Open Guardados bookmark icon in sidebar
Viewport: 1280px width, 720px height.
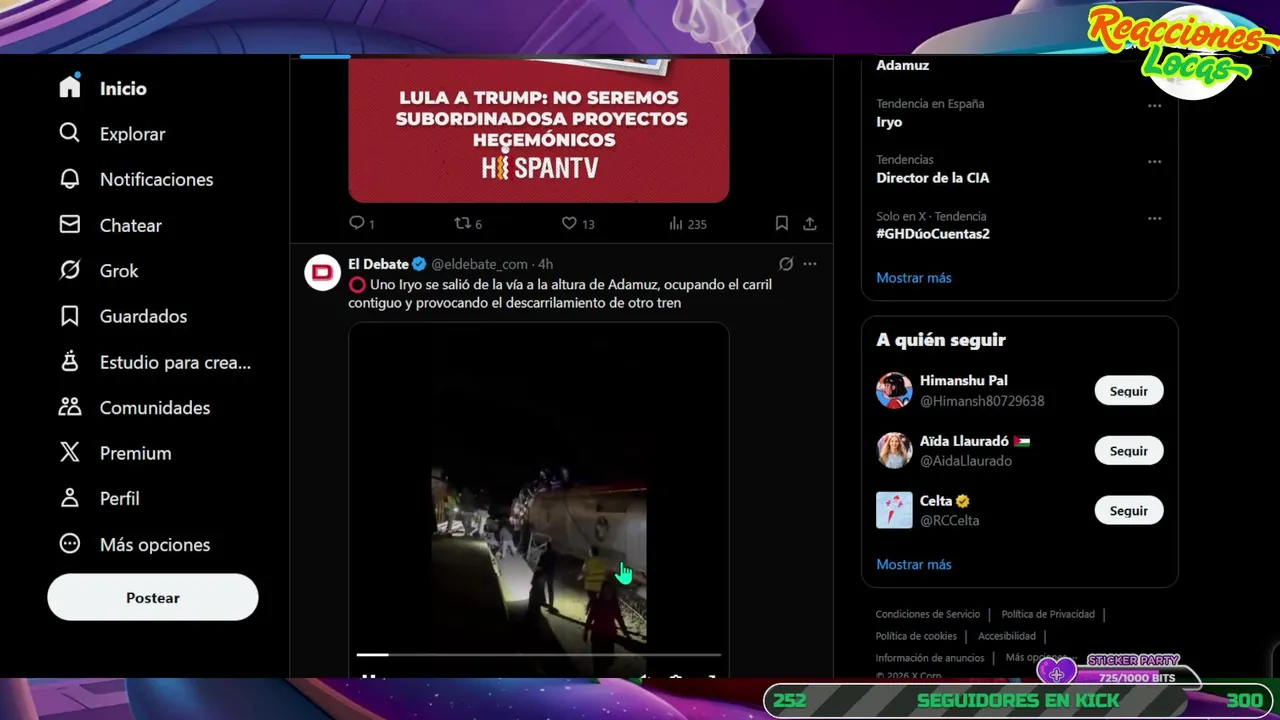(x=69, y=316)
